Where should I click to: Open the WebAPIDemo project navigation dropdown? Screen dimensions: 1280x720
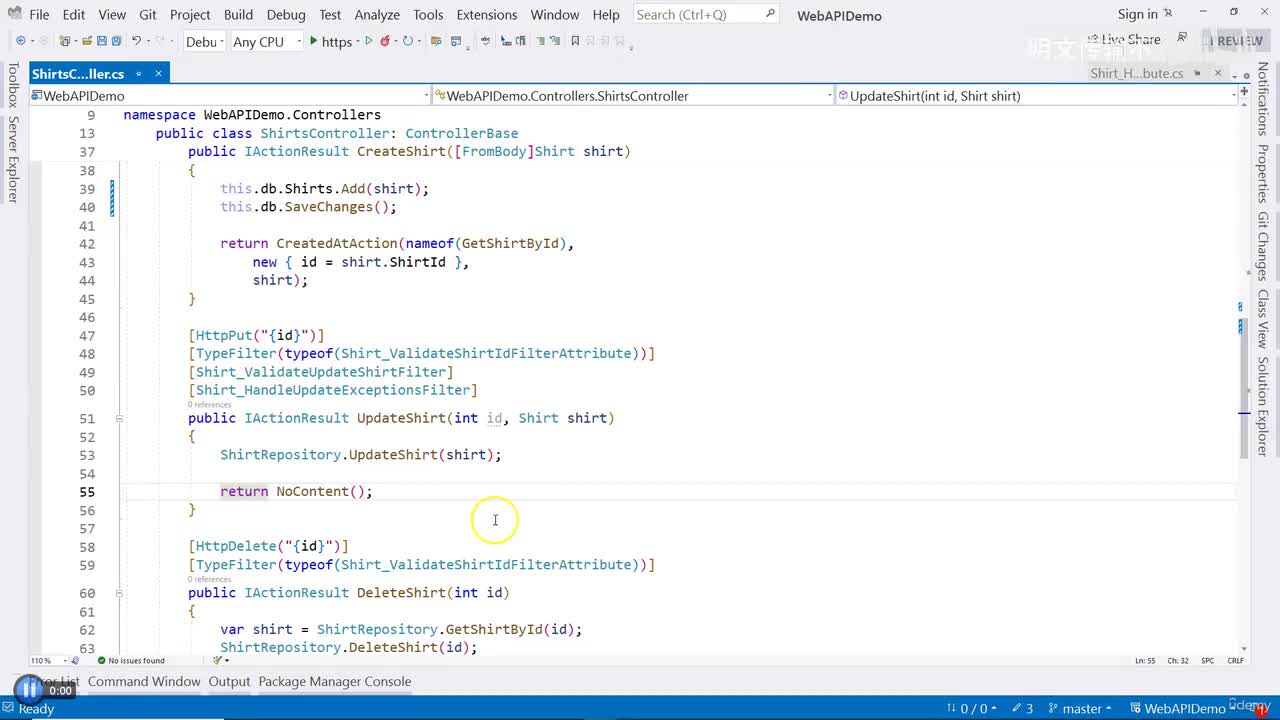[230, 96]
